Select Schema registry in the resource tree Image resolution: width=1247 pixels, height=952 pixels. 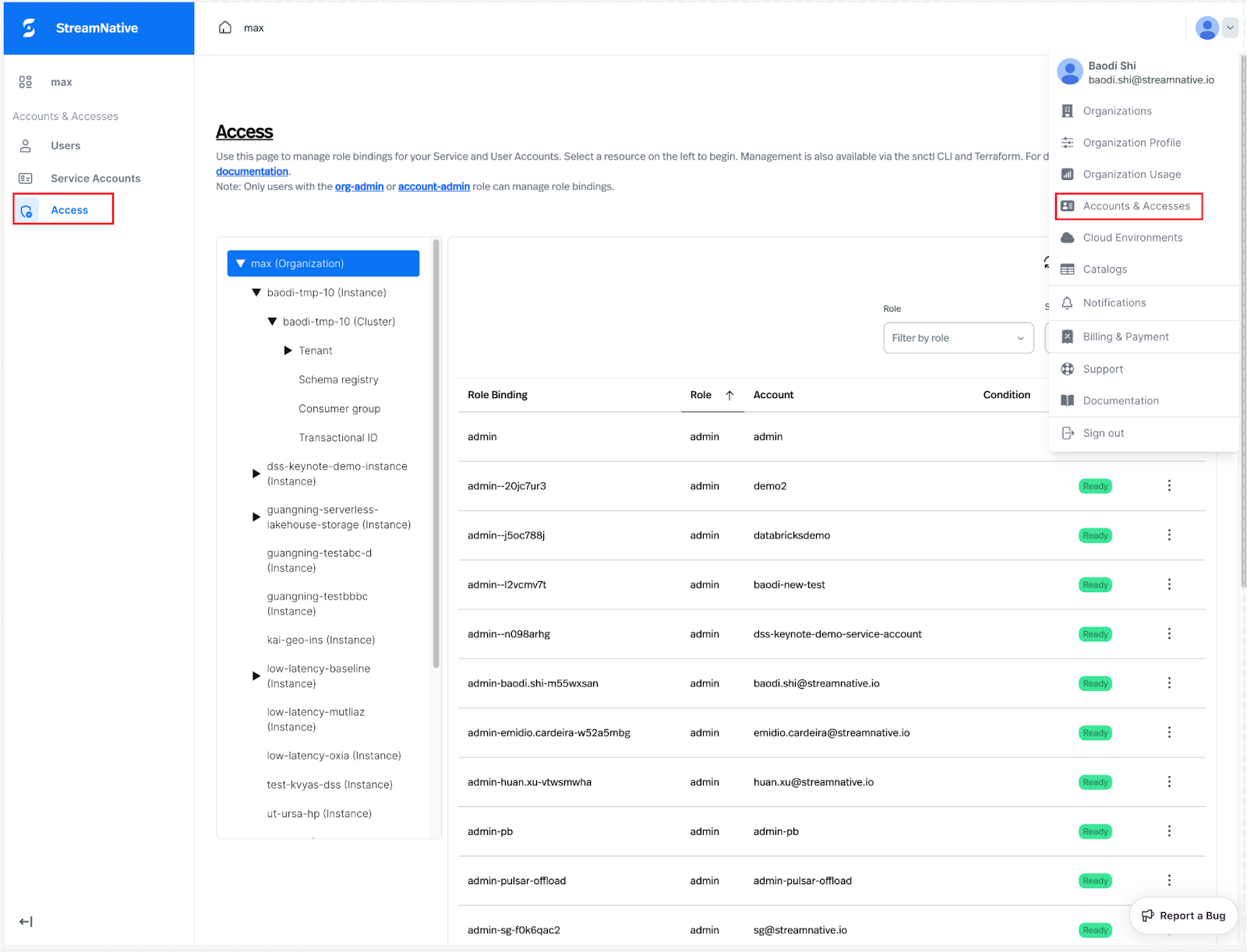pyautogui.click(x=338, y=379)
